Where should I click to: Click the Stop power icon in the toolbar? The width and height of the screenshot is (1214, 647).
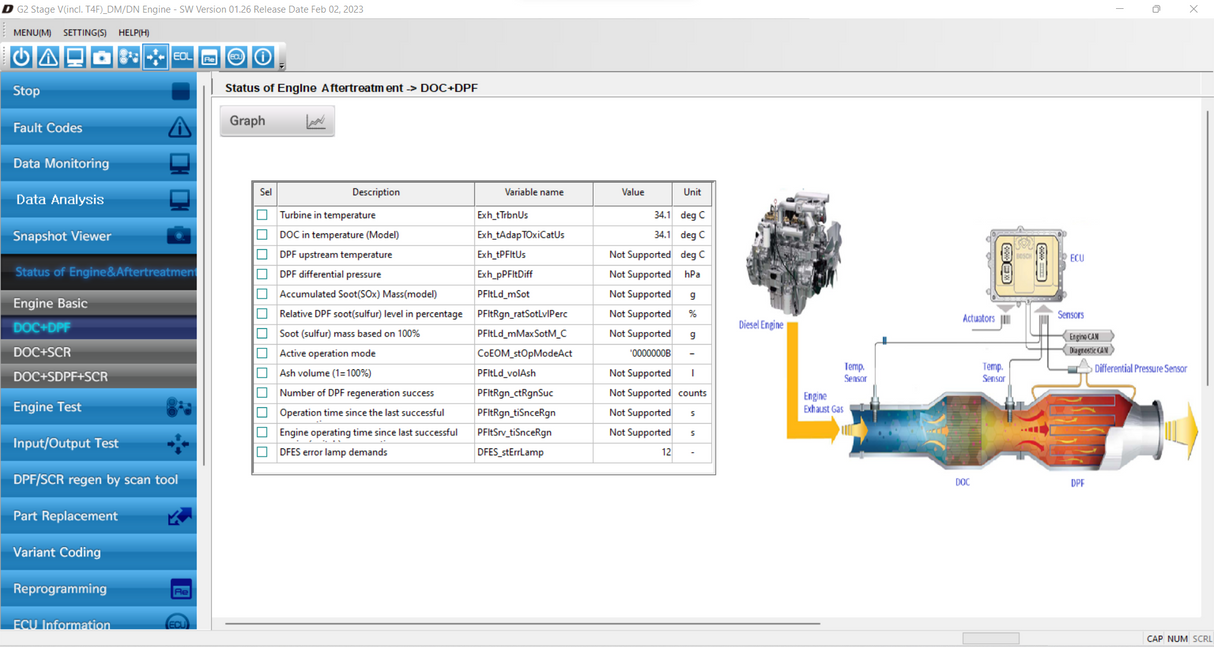pos(21,57)
